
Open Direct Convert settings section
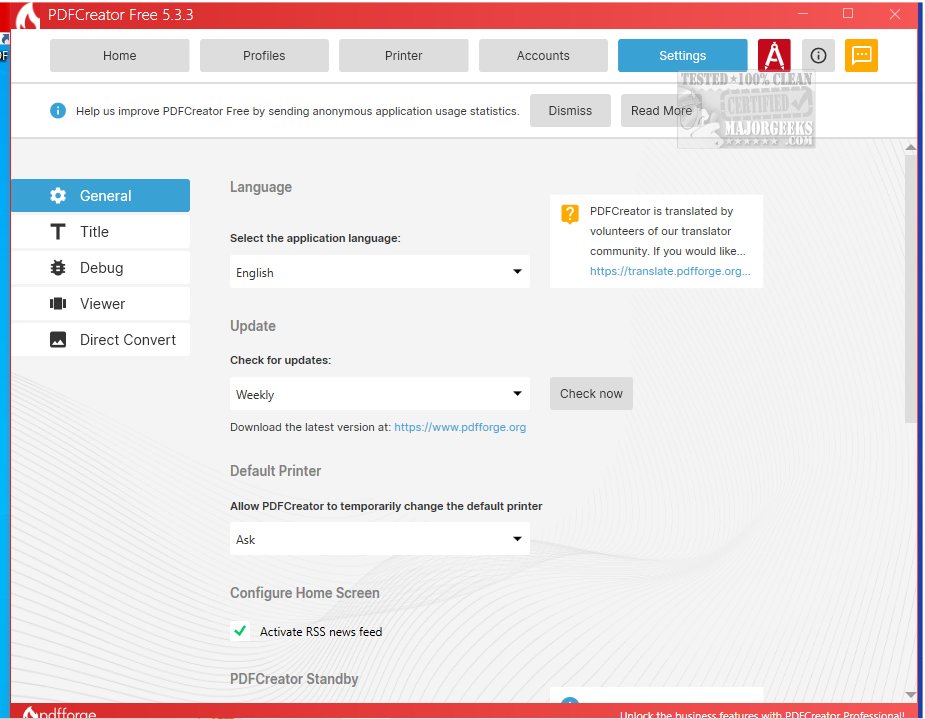(x=101, y=340)
